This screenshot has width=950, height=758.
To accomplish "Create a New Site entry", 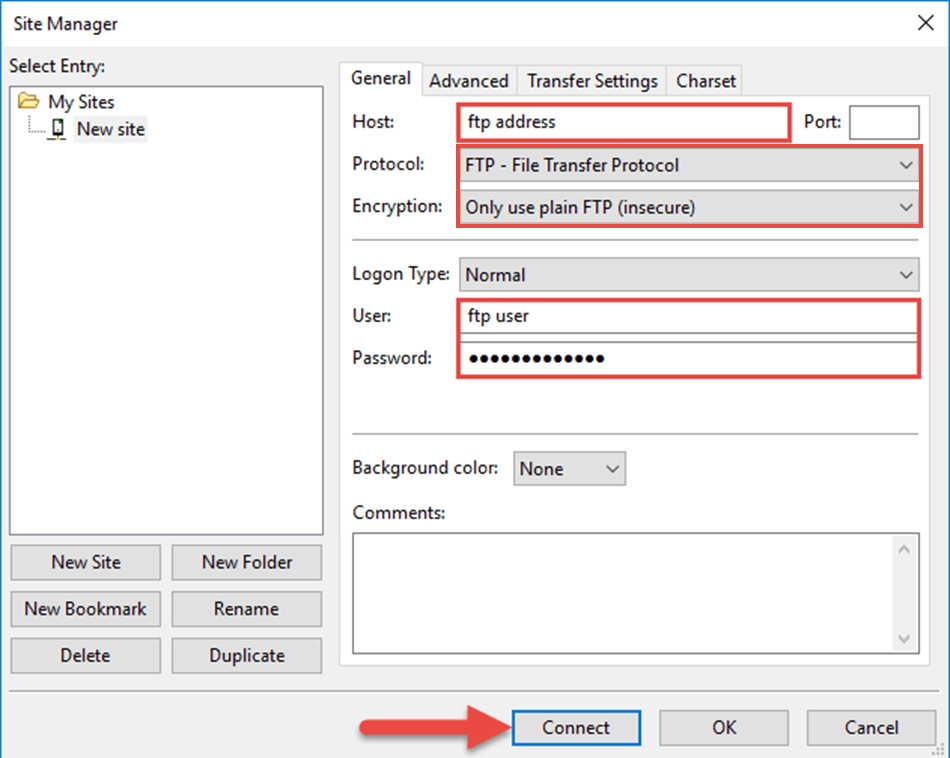I will click(86, 562).
